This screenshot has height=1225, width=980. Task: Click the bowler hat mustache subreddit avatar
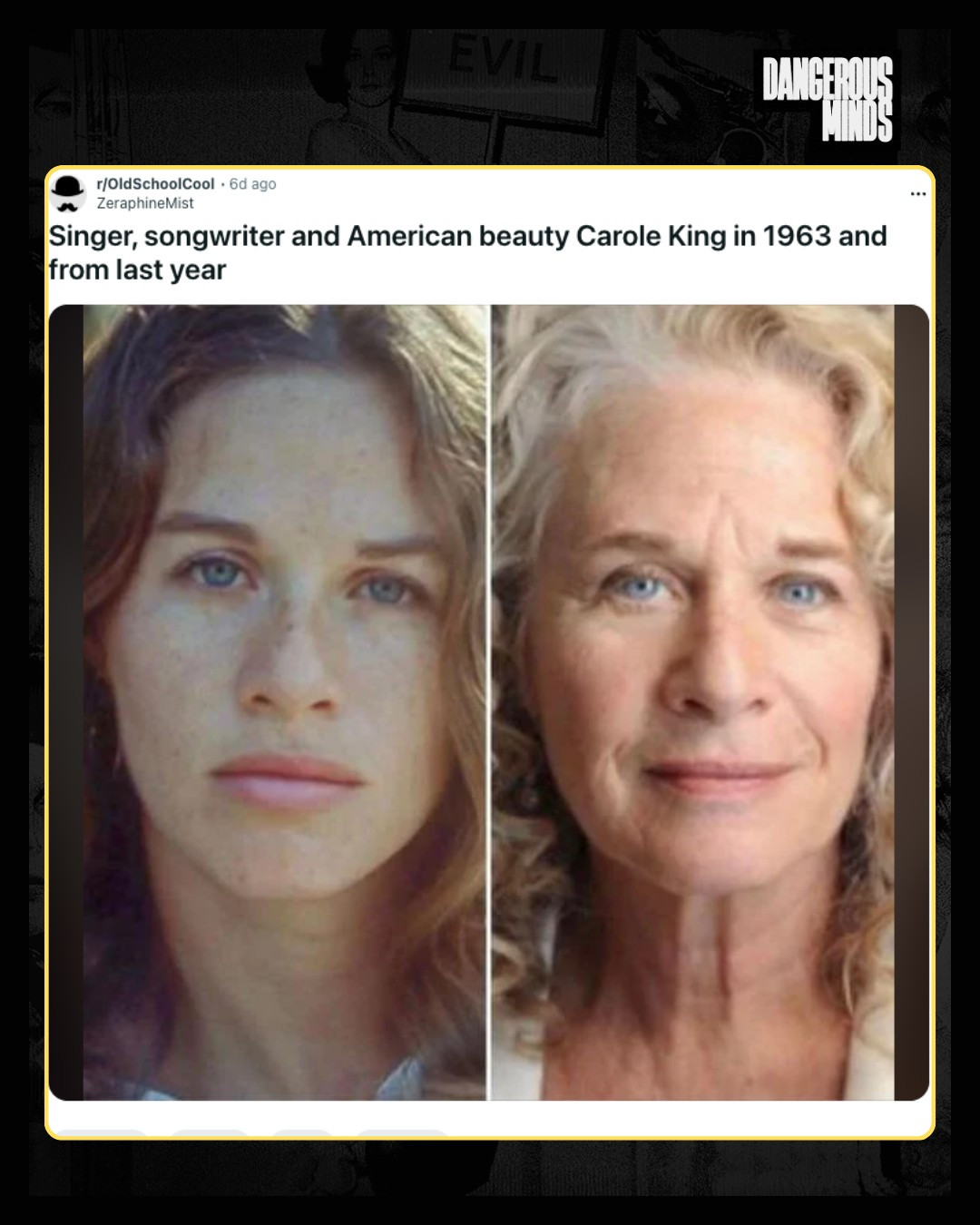(68, 193)
